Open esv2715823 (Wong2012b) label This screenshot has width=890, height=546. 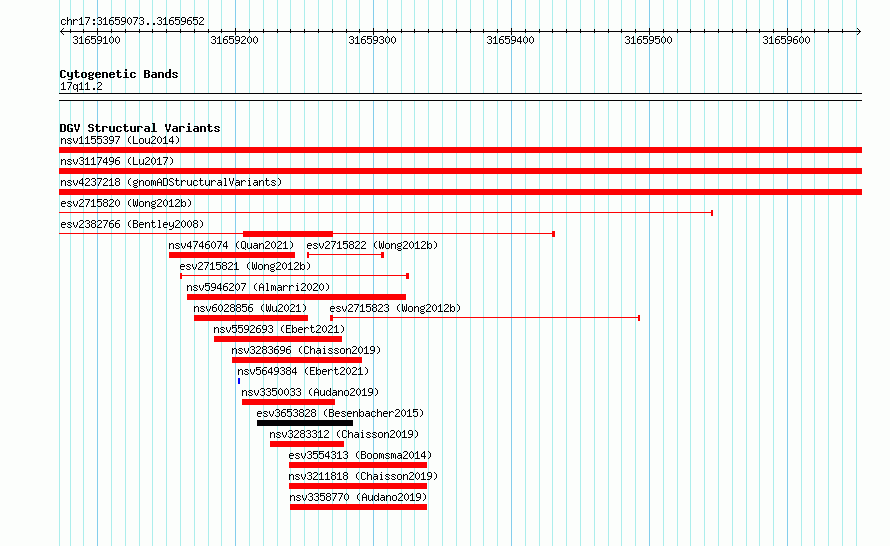[x=395, y=308]
